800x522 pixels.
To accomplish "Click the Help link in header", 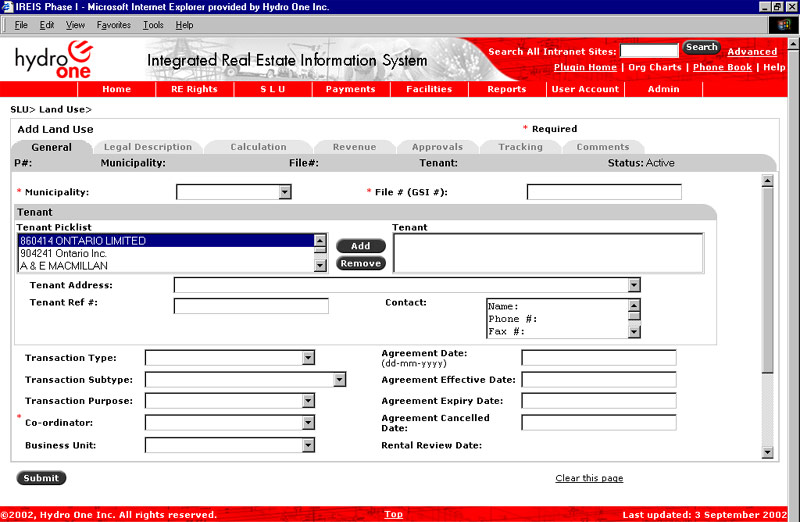I will coord(774,67).
